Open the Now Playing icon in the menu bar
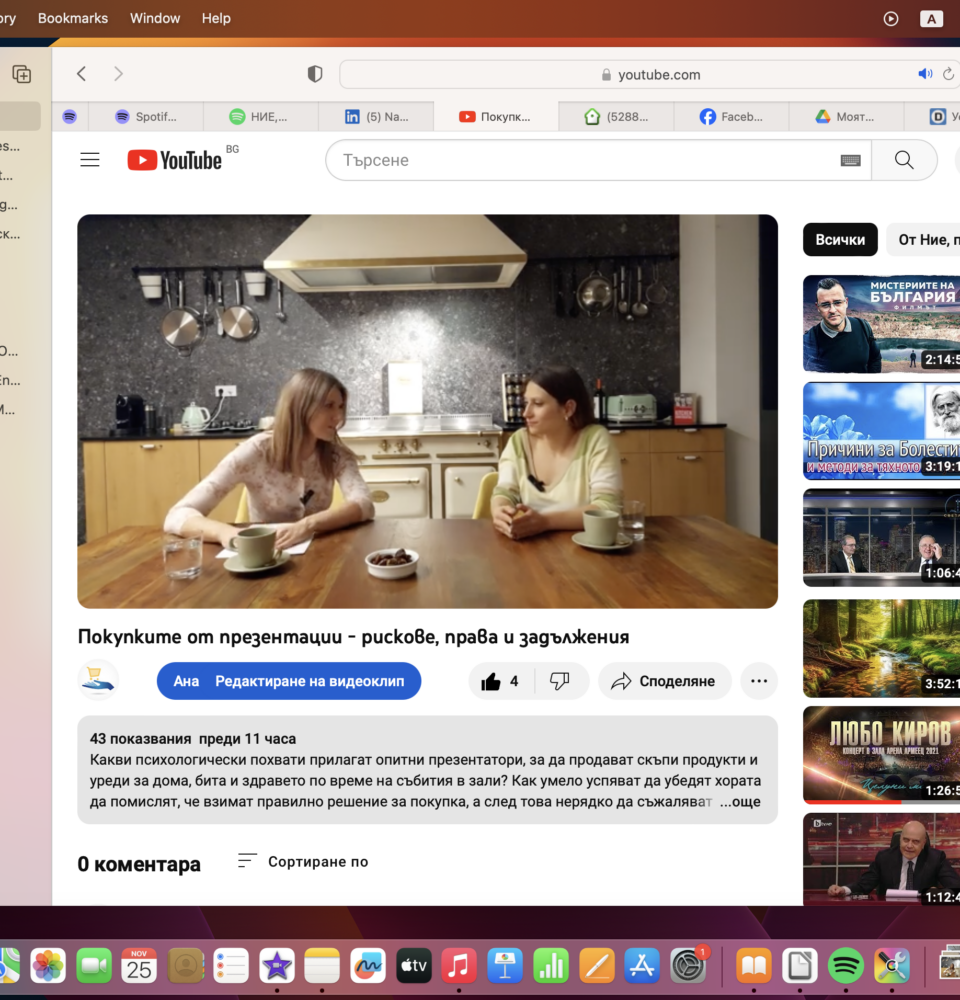Viewport: 960px width, 1000px height. tap(891, 18)
